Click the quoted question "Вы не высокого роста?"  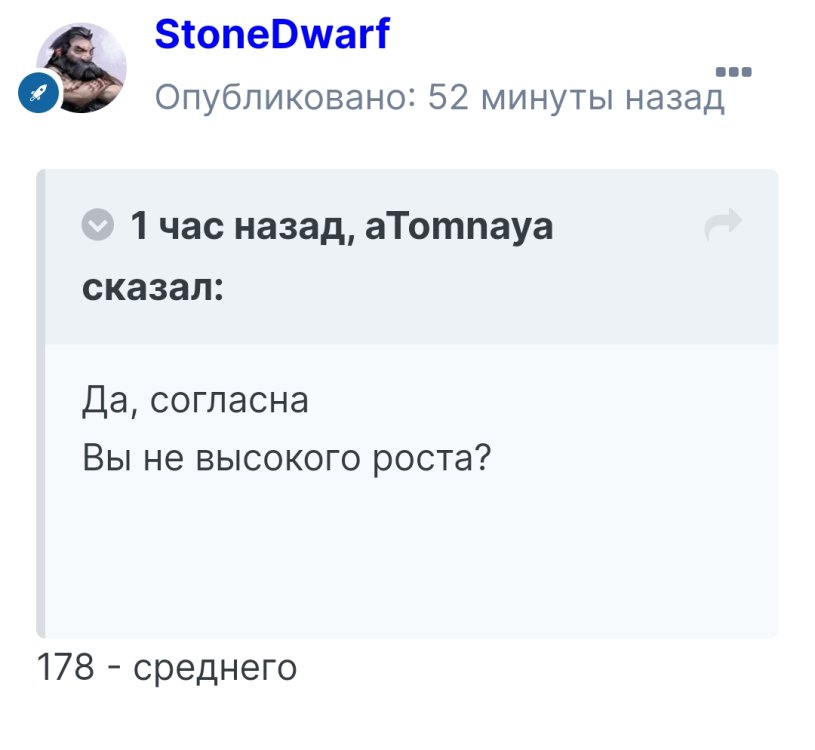point(287,459)
